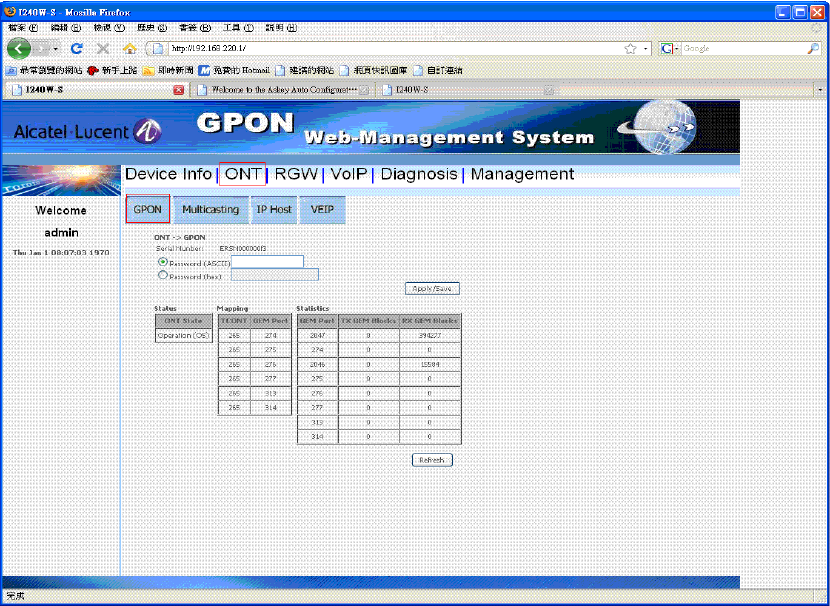
Task: Select the GPON sub-tab
Action: tap(148, 209)
